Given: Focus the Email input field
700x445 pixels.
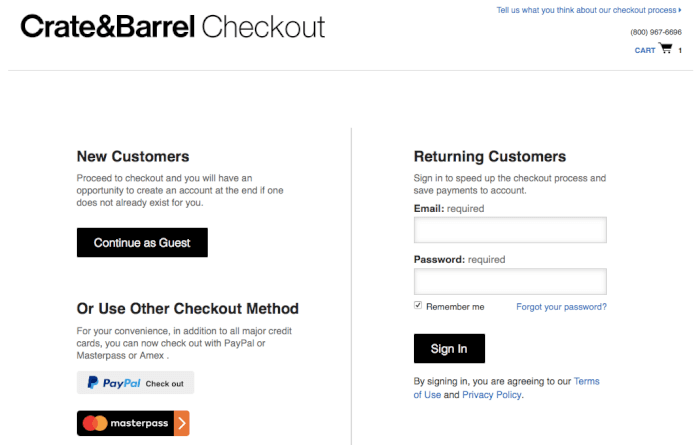Looking at the screenshot, I should (510, 231).
